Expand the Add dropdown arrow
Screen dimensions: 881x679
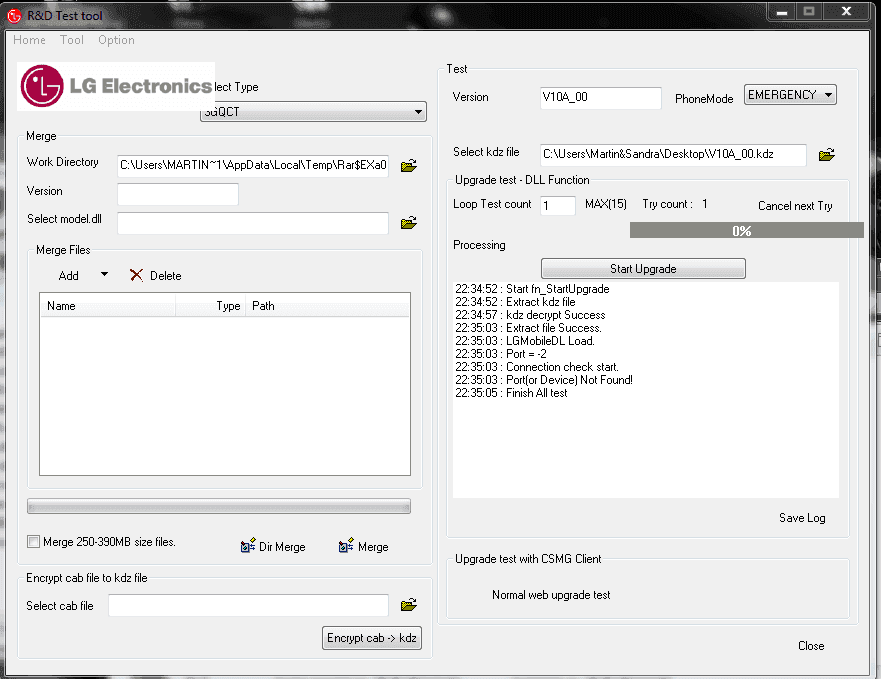tap(104, 274)
